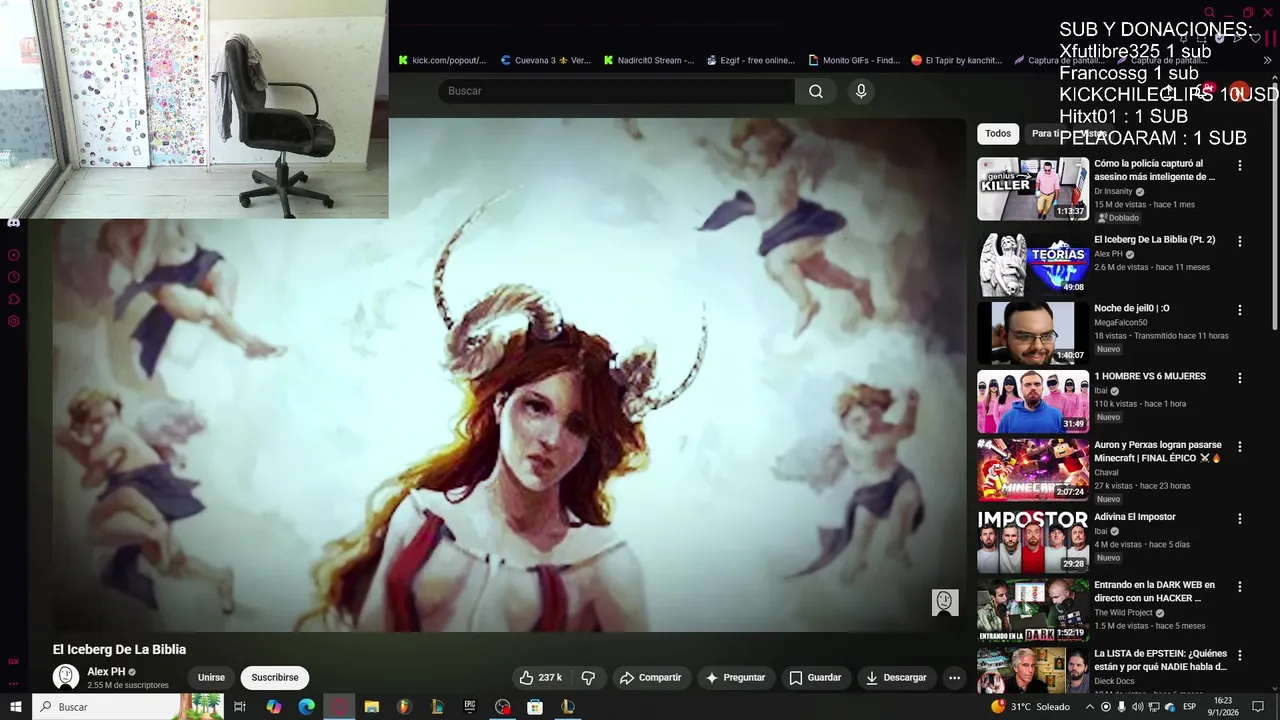Open the more actions ellipsis below video
Screen dimensions: 1280x720
click(954, 677)
